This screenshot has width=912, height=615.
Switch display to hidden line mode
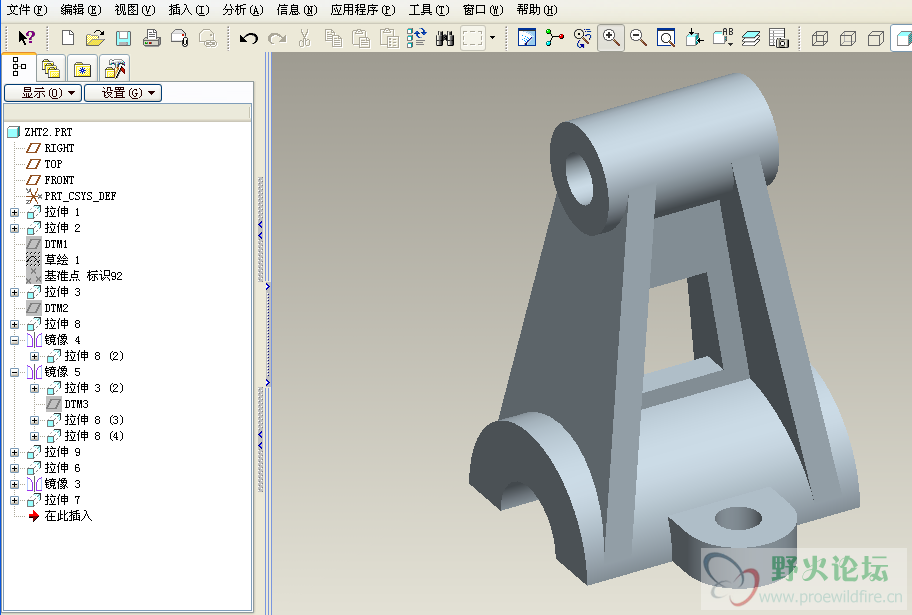(x=848, y=38)
